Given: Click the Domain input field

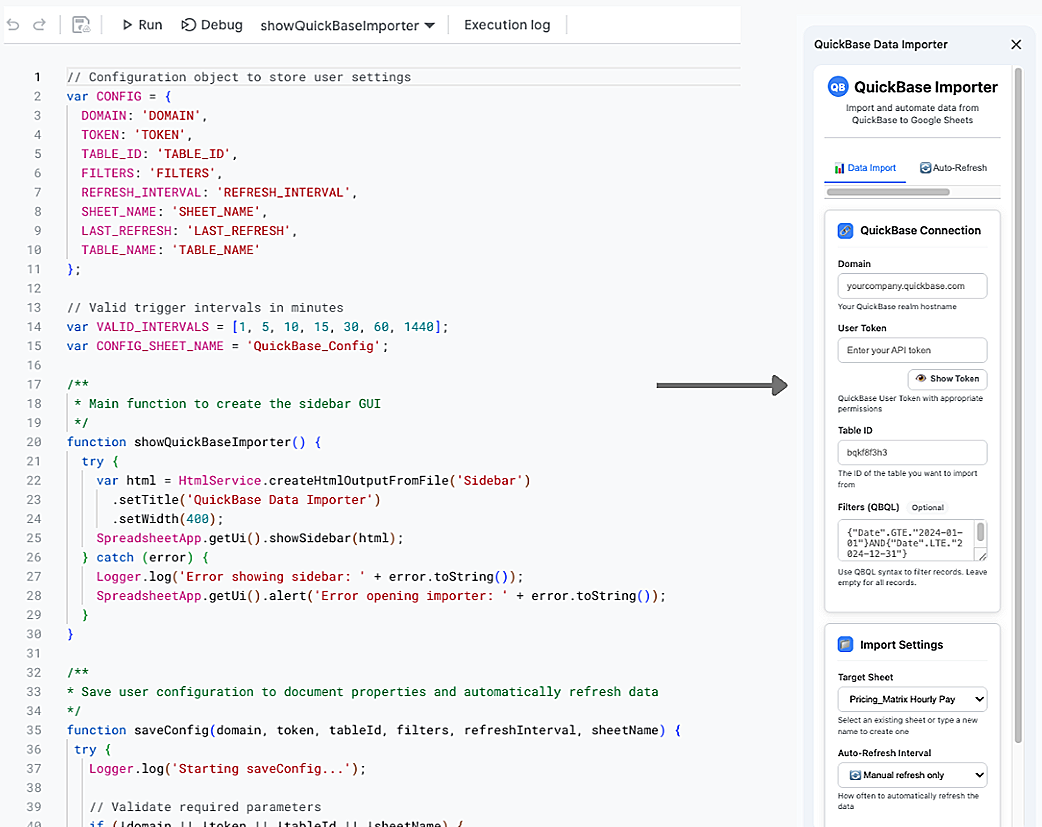Looking at the screenshot, I should pyautogui.click(x=912, y=286).
